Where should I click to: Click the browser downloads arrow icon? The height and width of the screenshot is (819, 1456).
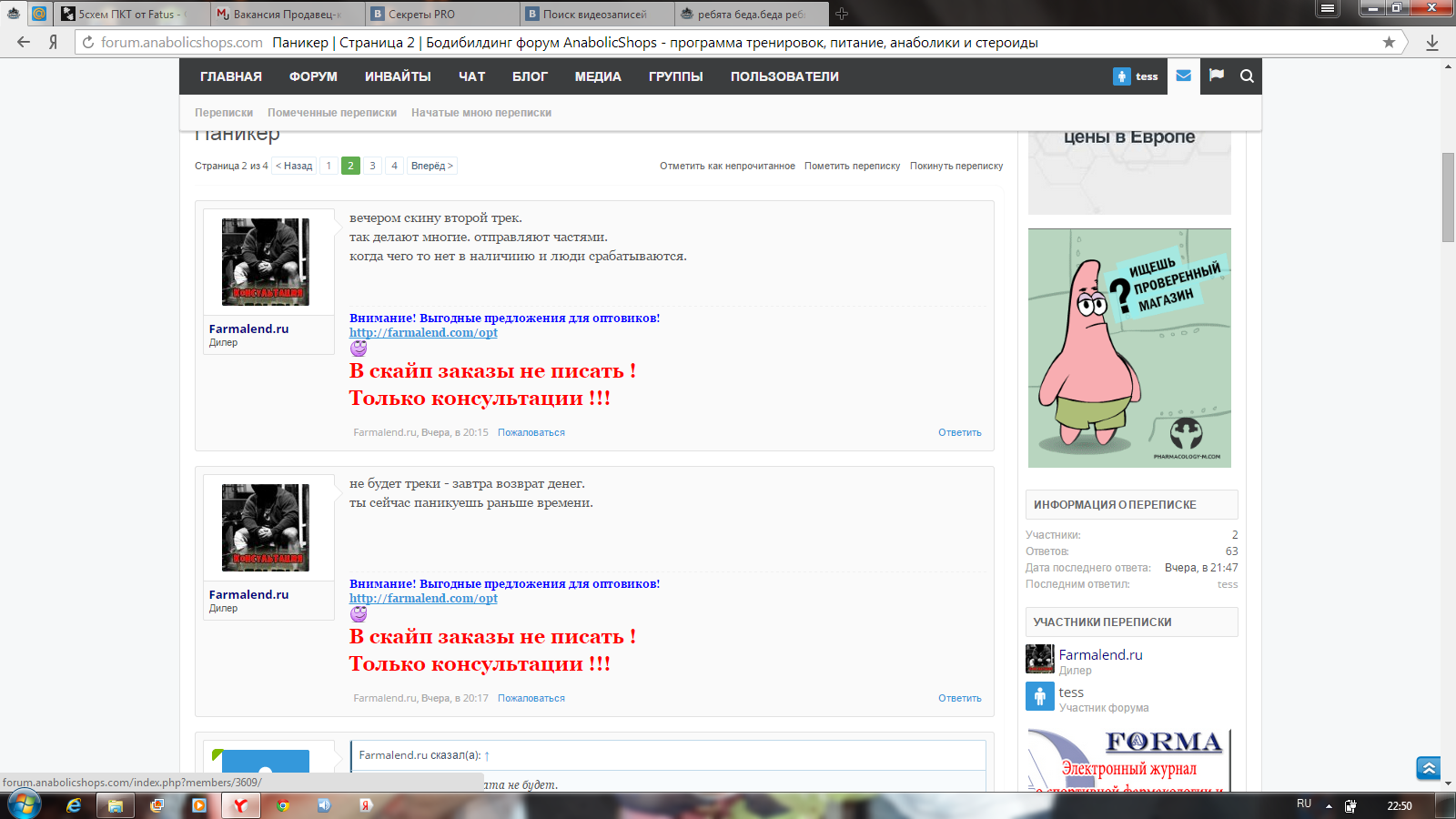click(x=1431, y=43)
